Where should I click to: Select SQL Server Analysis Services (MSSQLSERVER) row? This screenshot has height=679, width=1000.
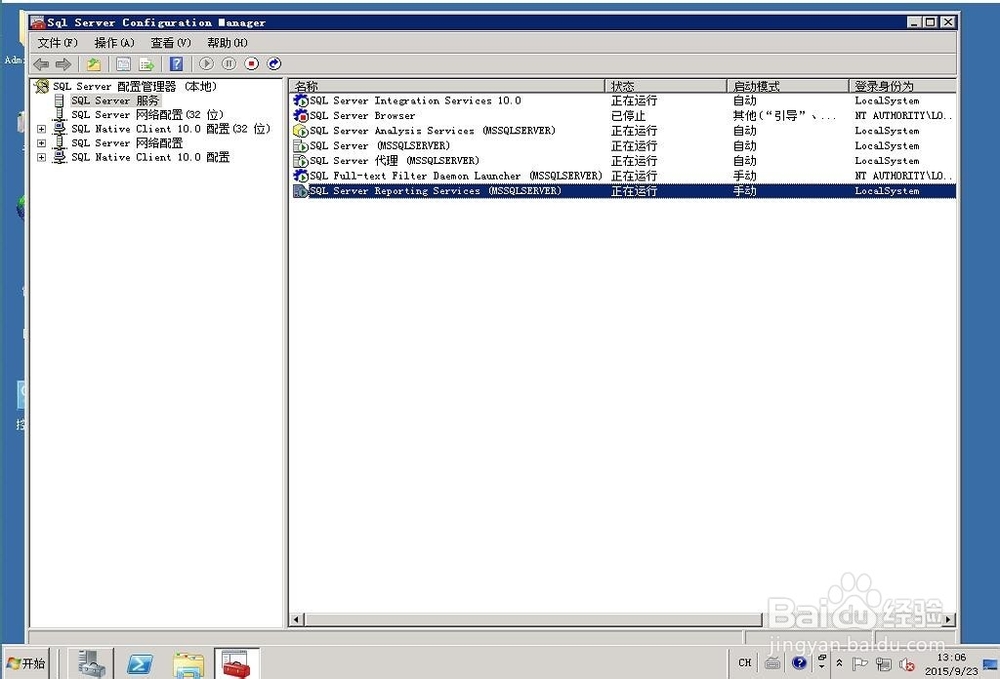tap(624, 131)
